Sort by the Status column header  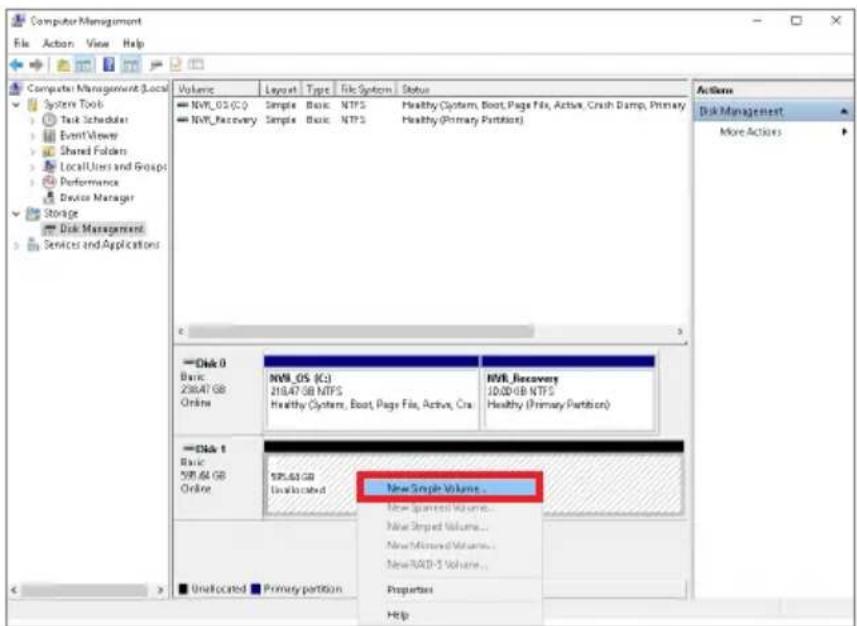(x=543, y=89)
